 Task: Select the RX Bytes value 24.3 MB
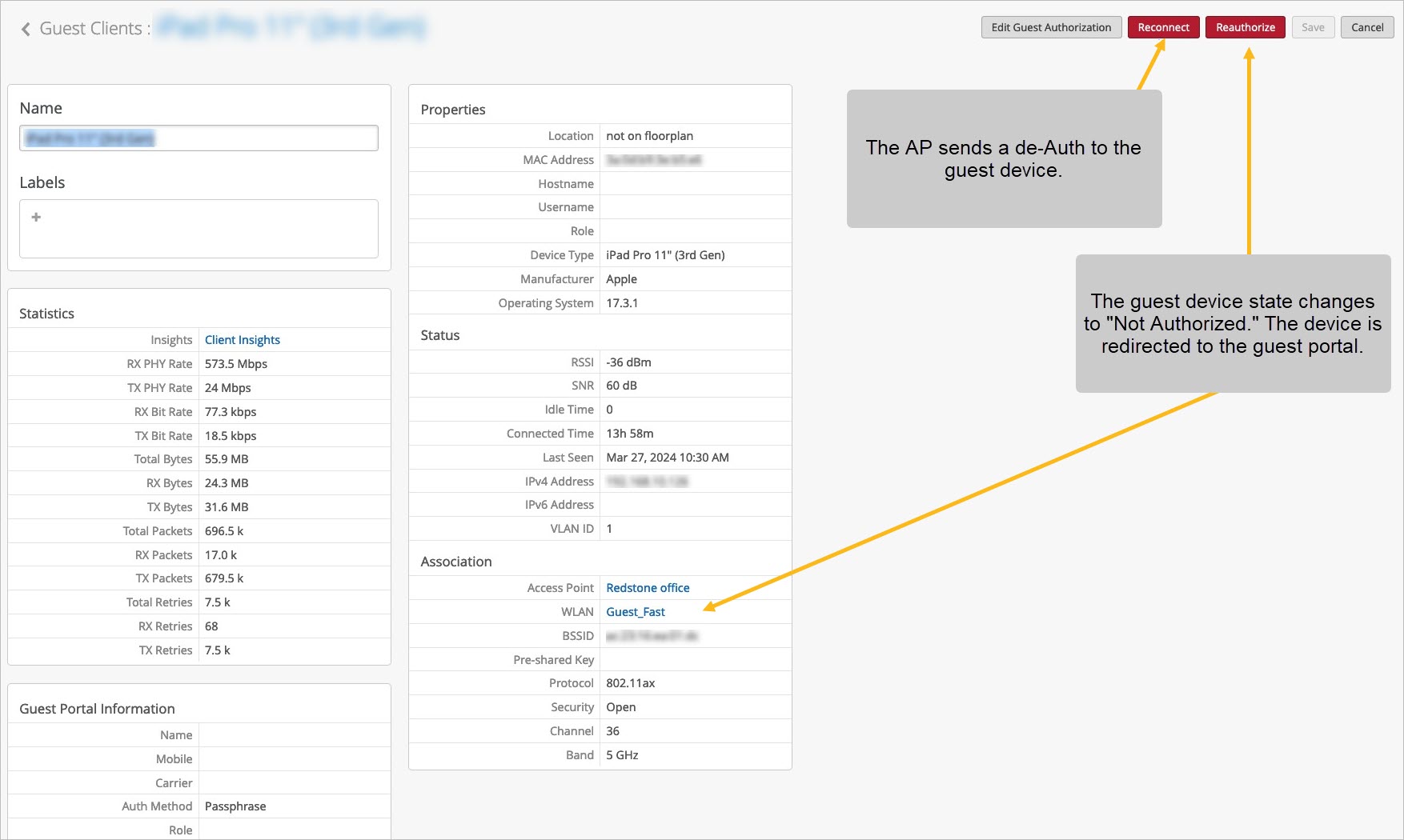(x=227, y=483)
